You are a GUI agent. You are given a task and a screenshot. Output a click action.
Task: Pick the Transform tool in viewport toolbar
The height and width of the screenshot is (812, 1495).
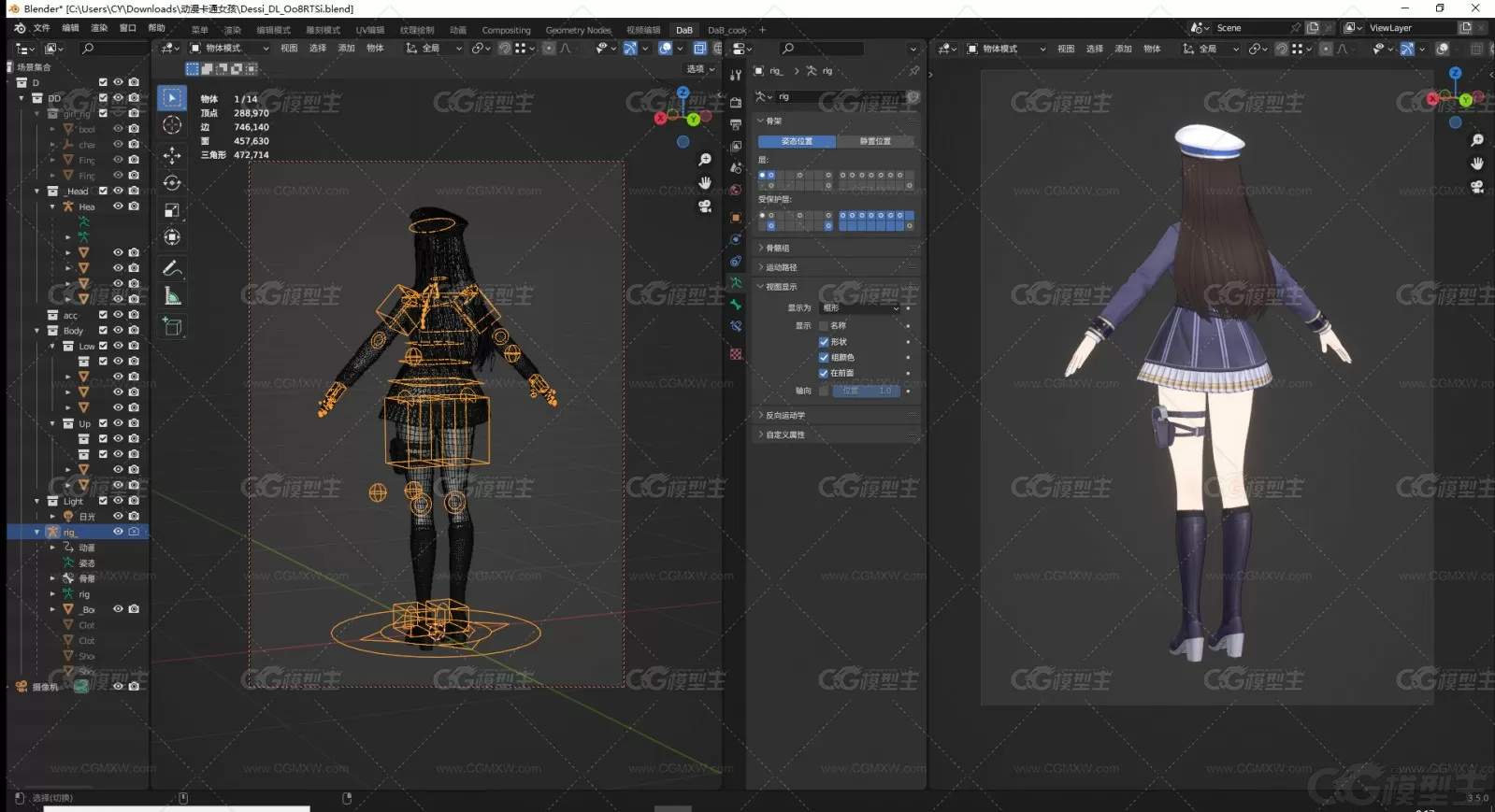(172, 237)
